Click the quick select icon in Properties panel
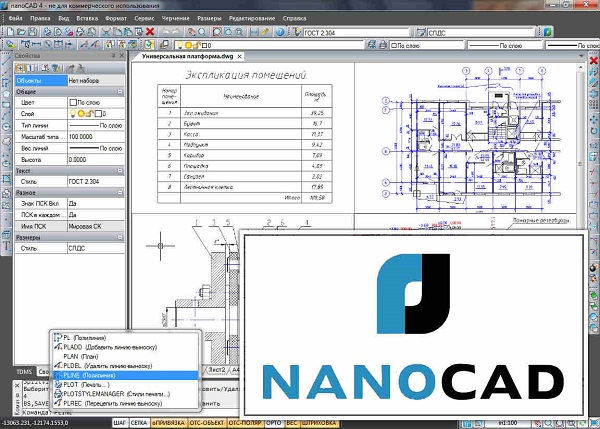 pos(56,68)
